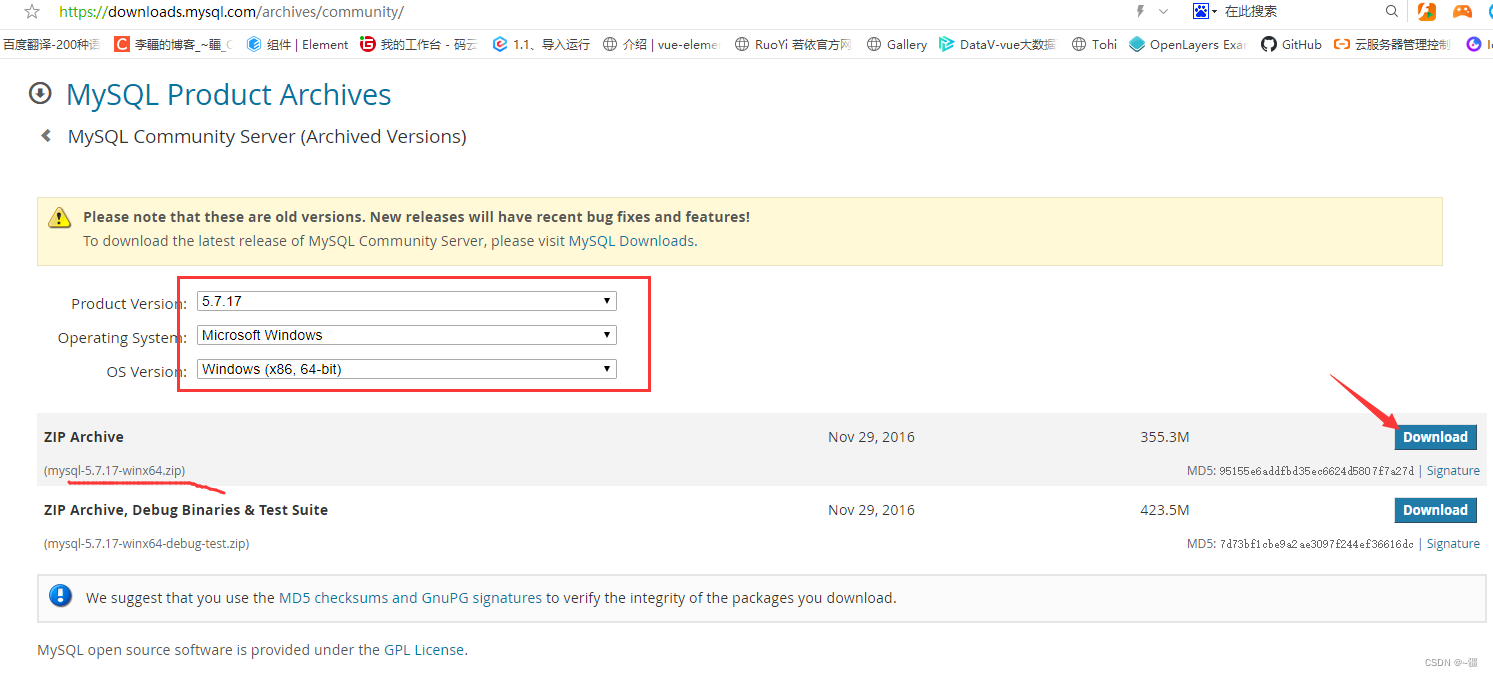Image resolution: width=1493 pixels, height=677 pixels.
Task: Open the 百度翻译 bookmark
Action: (51, 44)
